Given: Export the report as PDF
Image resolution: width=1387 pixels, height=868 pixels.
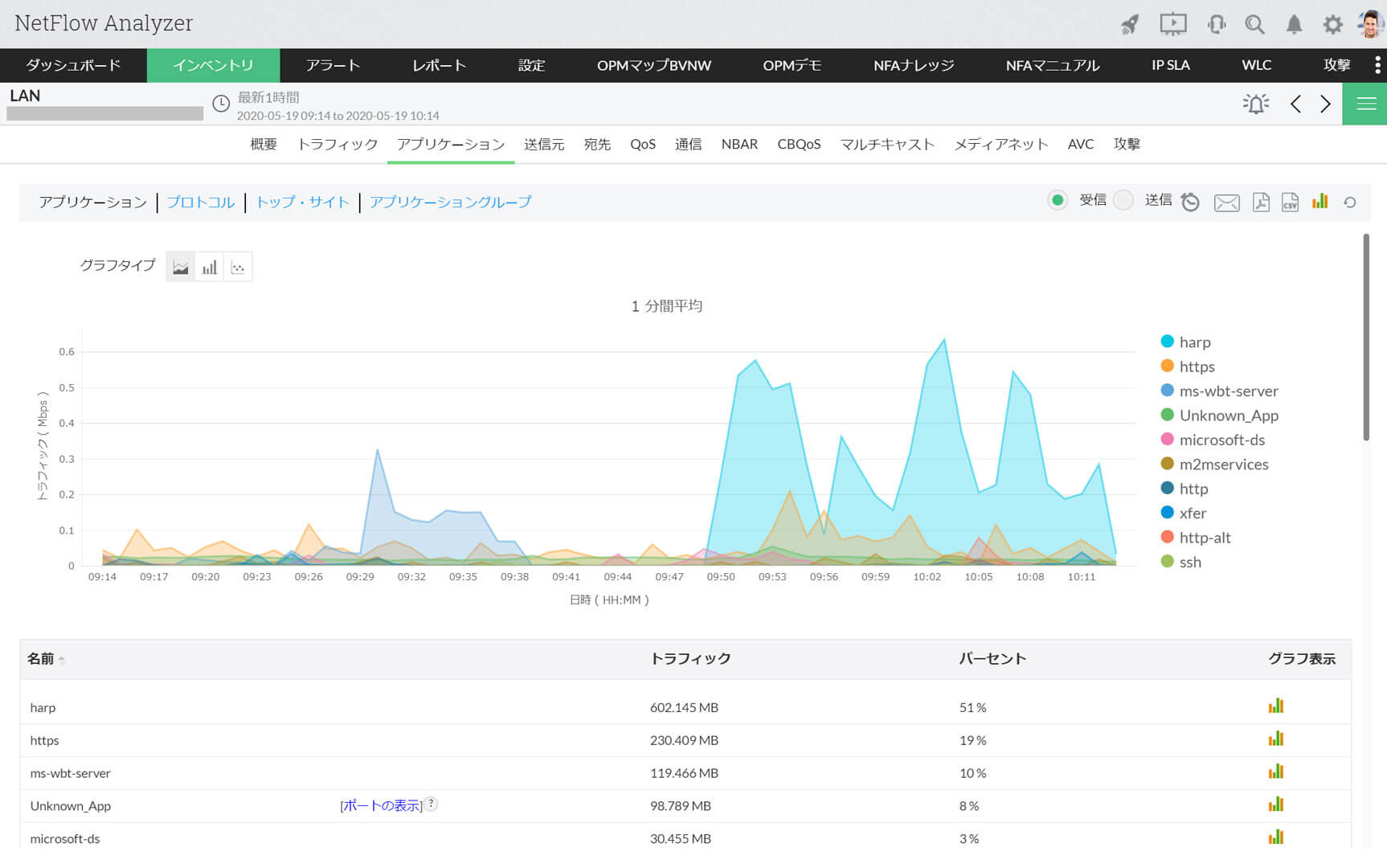Looking at the screenshot, I should 1261,203.
